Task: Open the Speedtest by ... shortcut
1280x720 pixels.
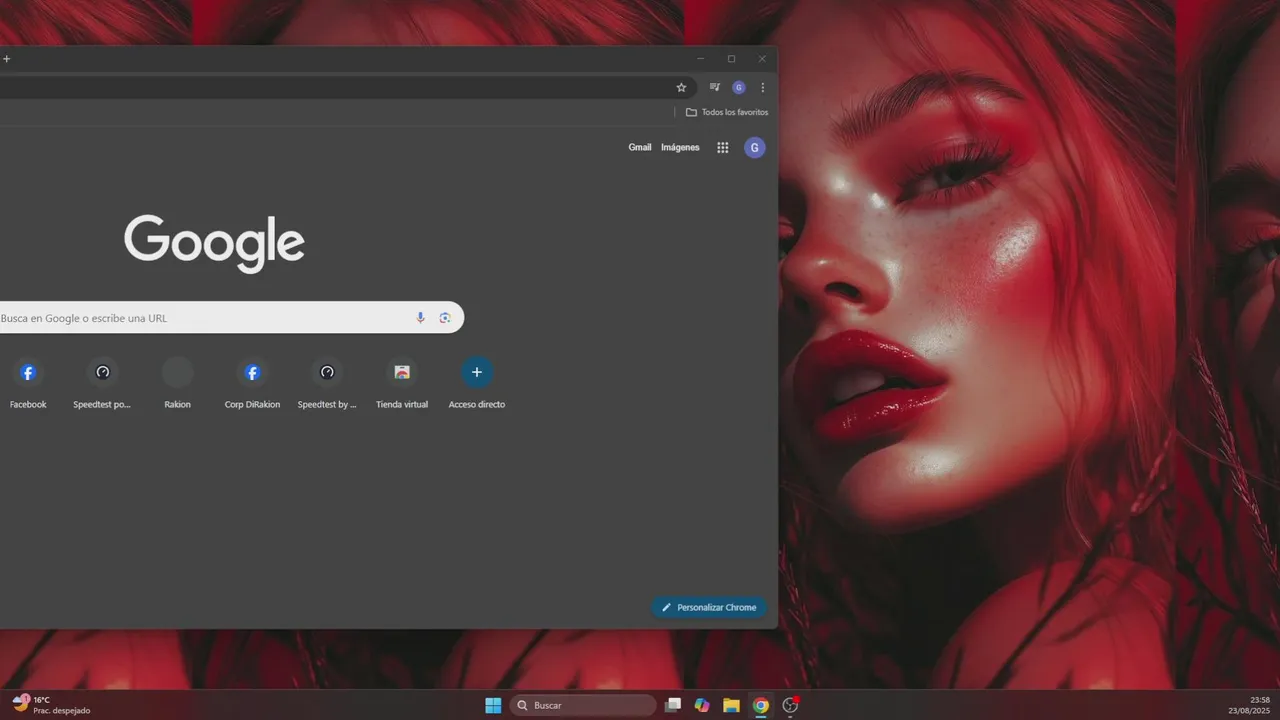Action: 327,384
